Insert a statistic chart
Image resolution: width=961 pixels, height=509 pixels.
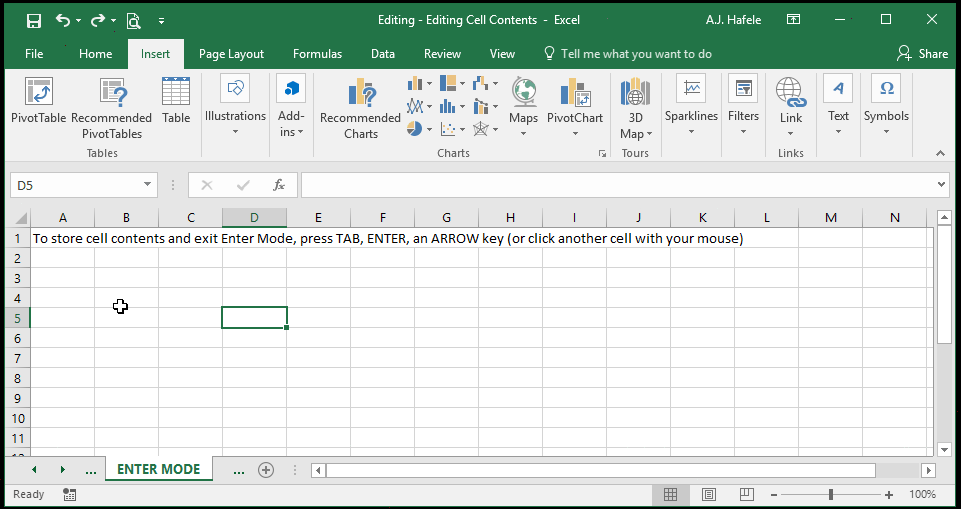tap(453, 107)
